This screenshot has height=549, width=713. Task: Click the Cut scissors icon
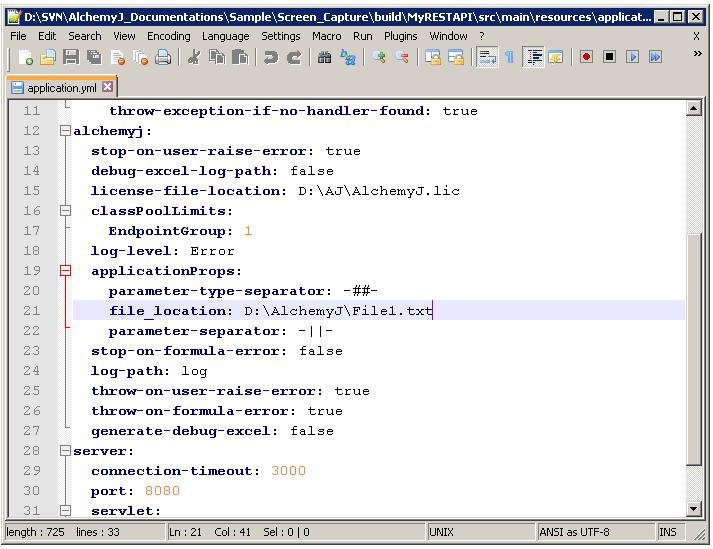(x=193, y=58)
